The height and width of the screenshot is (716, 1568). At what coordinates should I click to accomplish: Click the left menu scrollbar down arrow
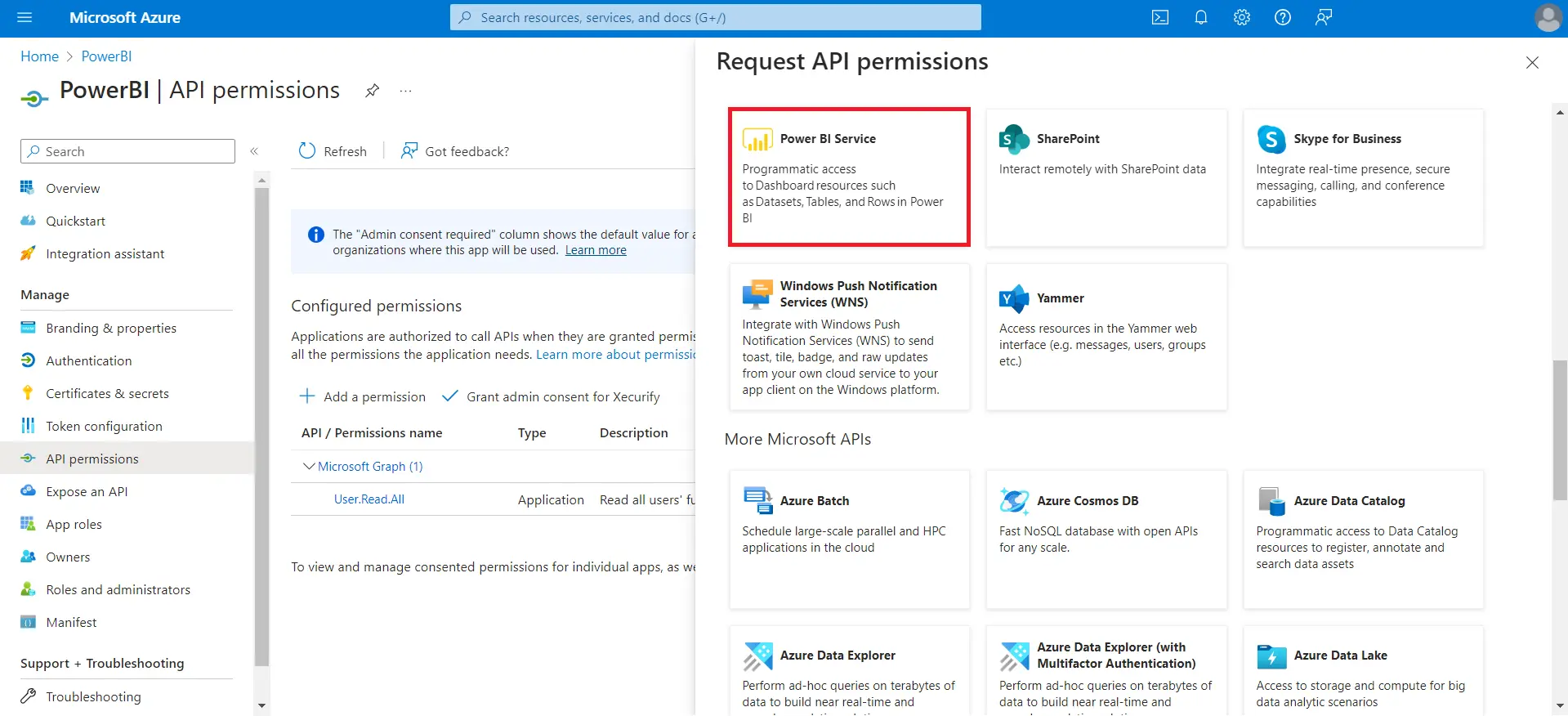point(261,705)
